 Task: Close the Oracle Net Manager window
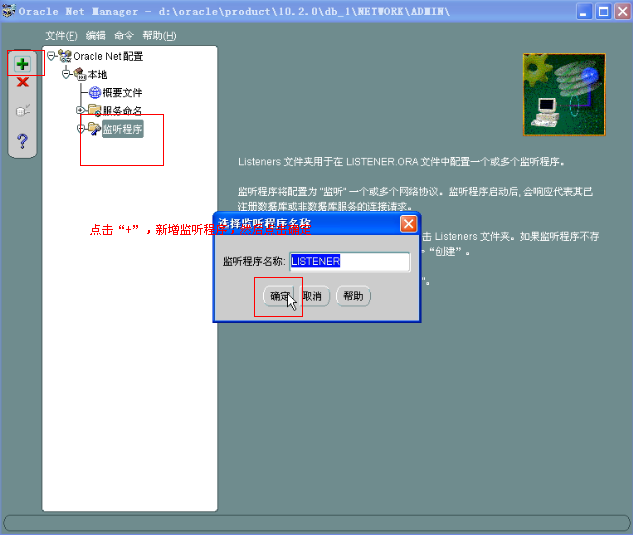click(623, 11)
